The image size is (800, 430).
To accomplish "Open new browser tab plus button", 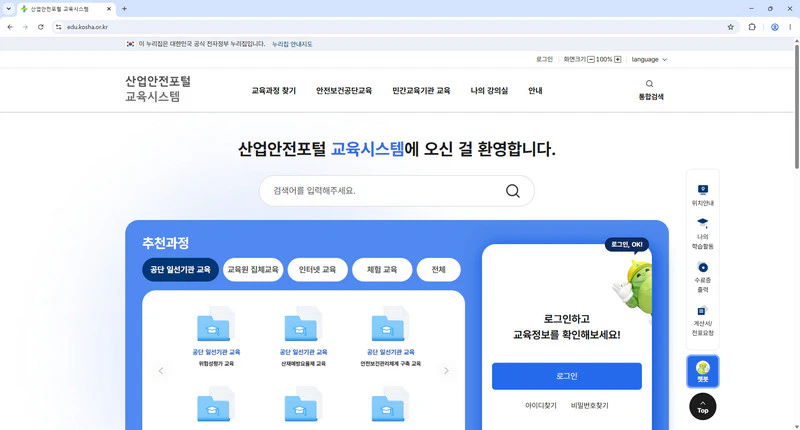I will [124, 9].
